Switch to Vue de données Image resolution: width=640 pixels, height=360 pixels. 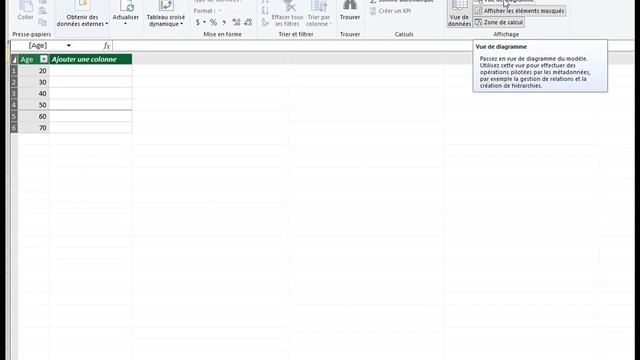459,14
